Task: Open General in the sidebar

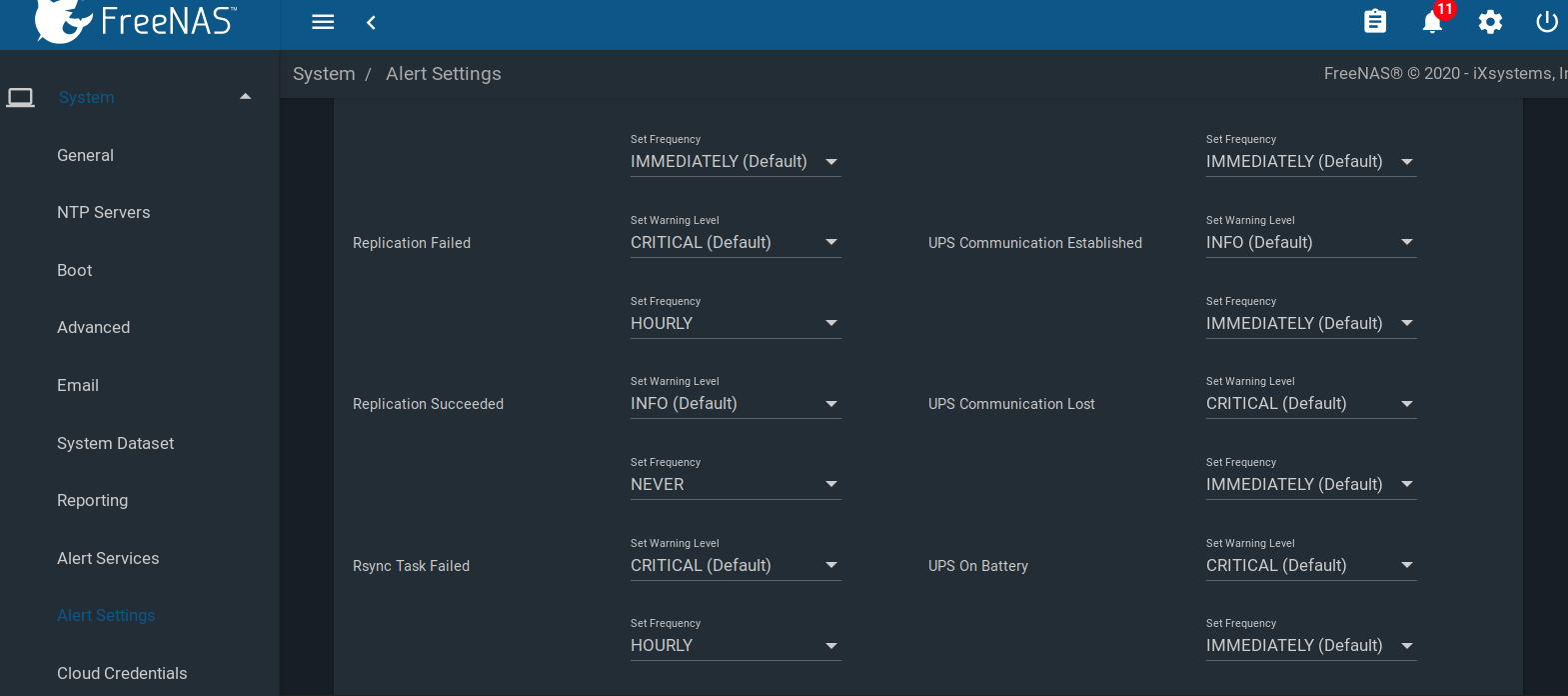Action: pyautogui.click(x=85, y=155)
